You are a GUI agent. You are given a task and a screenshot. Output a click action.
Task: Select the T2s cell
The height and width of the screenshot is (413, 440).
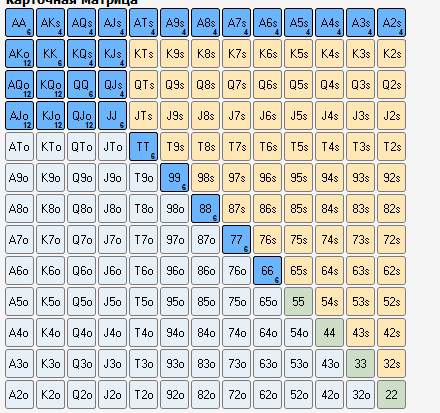click(x=391, y=147)
